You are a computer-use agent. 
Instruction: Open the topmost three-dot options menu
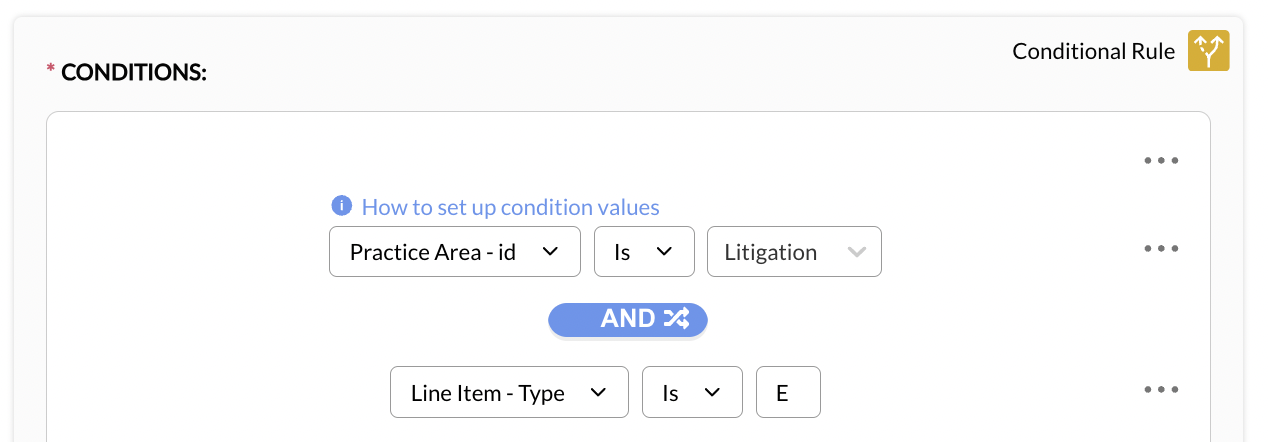pos(1161,160)
